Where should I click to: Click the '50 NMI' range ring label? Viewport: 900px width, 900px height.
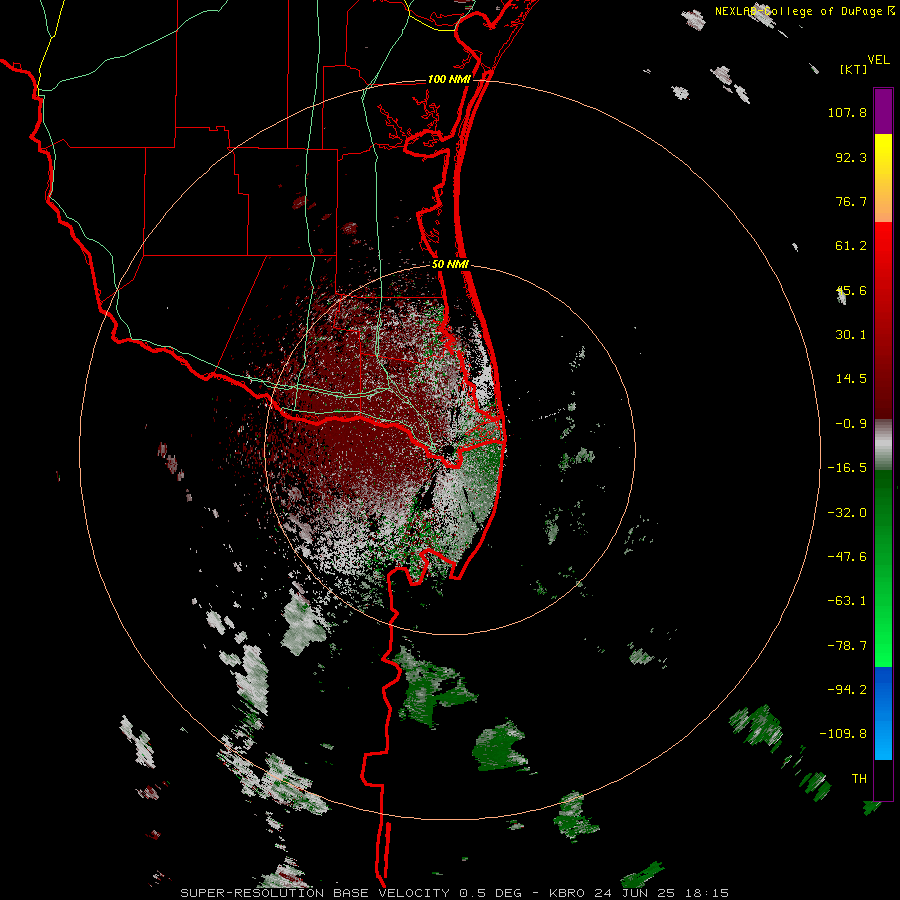pos(450,264)
